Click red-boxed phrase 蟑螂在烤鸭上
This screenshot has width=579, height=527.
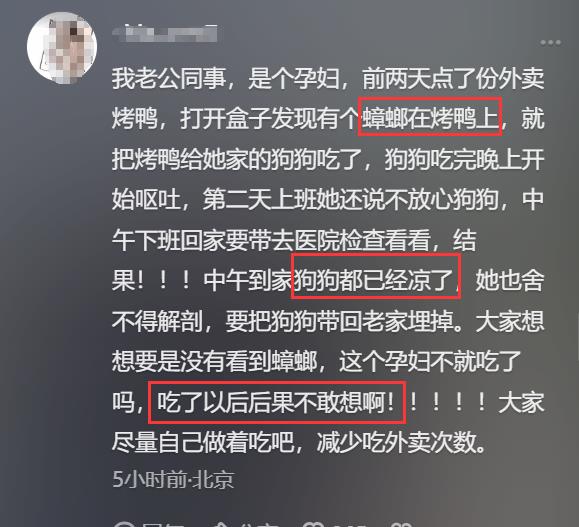430,118
